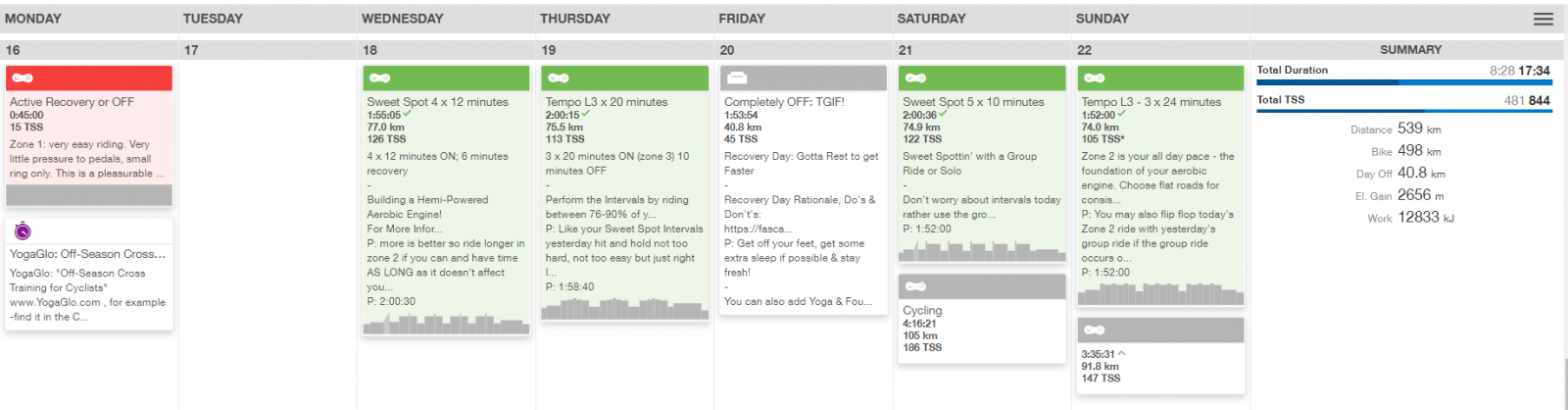Click the empty Tuesday 17 day cell

[x=268, y=226]
